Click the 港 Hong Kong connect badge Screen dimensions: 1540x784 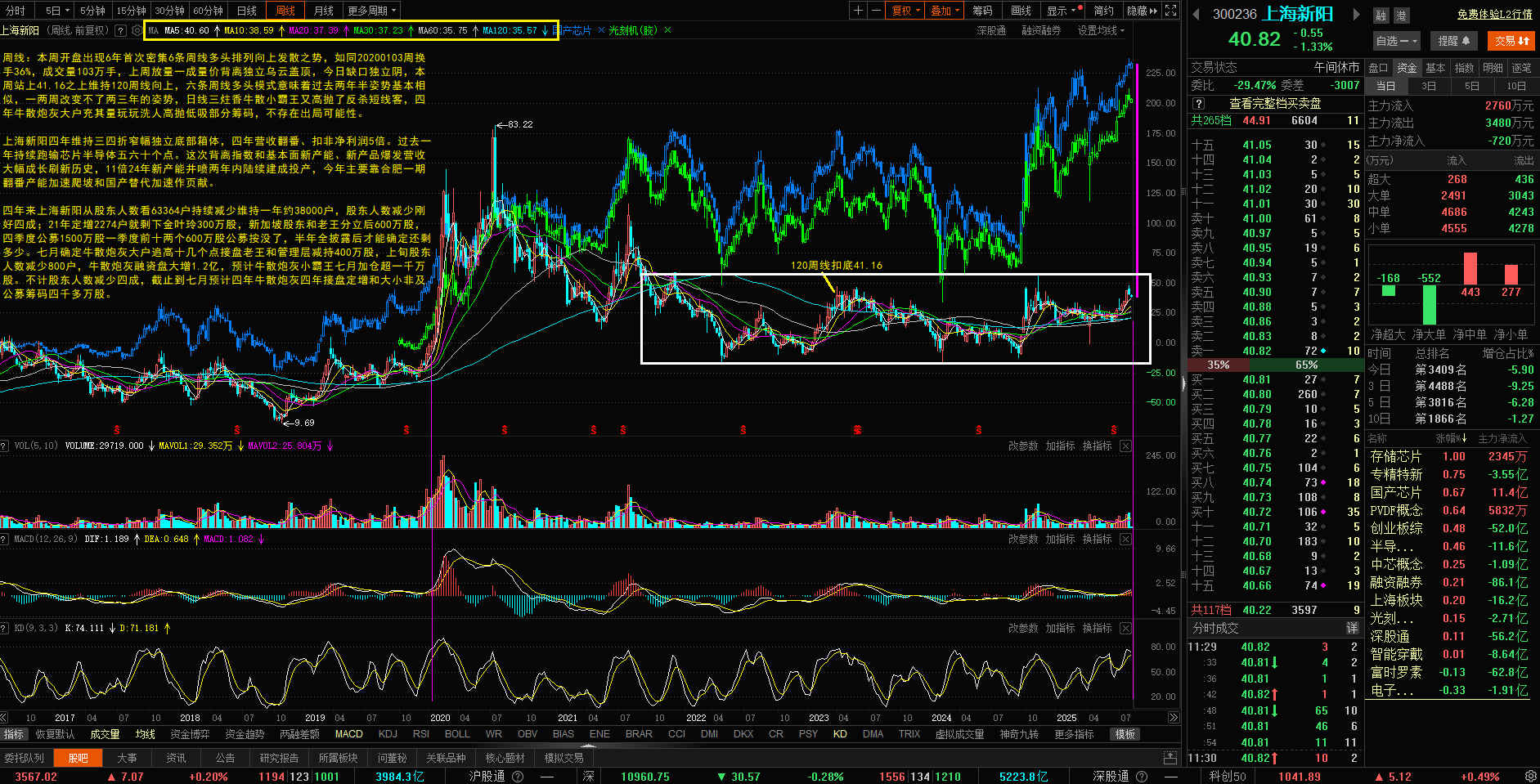tap(1401, 15)
